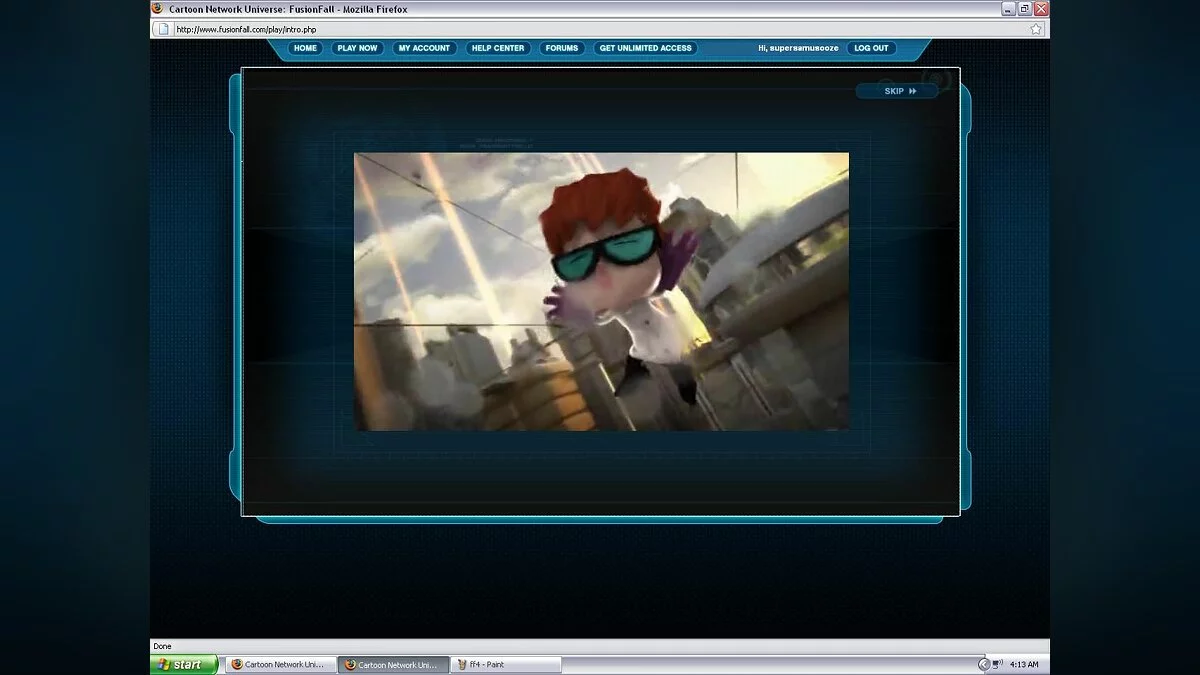This screenshot has height=675, width=1200.
Task: Log out using the LOG OUT button
Action: point(872,48)
